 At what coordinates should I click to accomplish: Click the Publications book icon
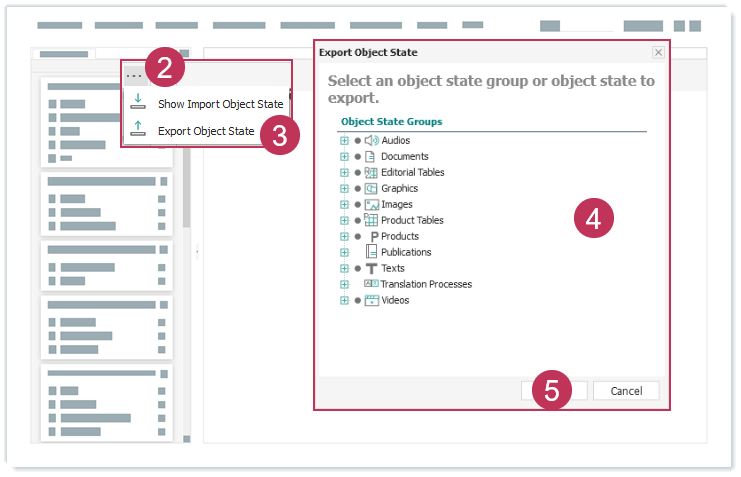coord(371,252)
